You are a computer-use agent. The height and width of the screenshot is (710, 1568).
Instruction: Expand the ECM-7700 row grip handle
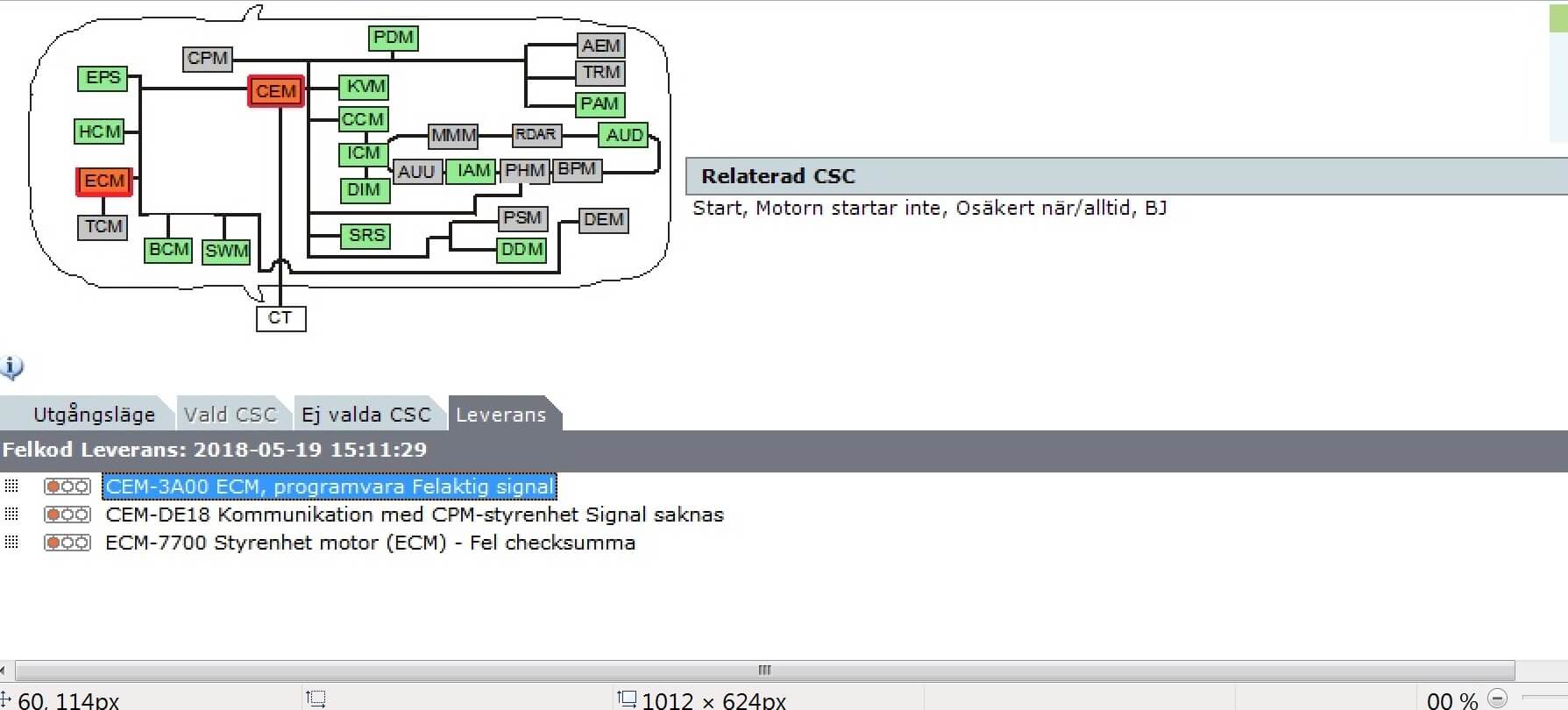11,542
